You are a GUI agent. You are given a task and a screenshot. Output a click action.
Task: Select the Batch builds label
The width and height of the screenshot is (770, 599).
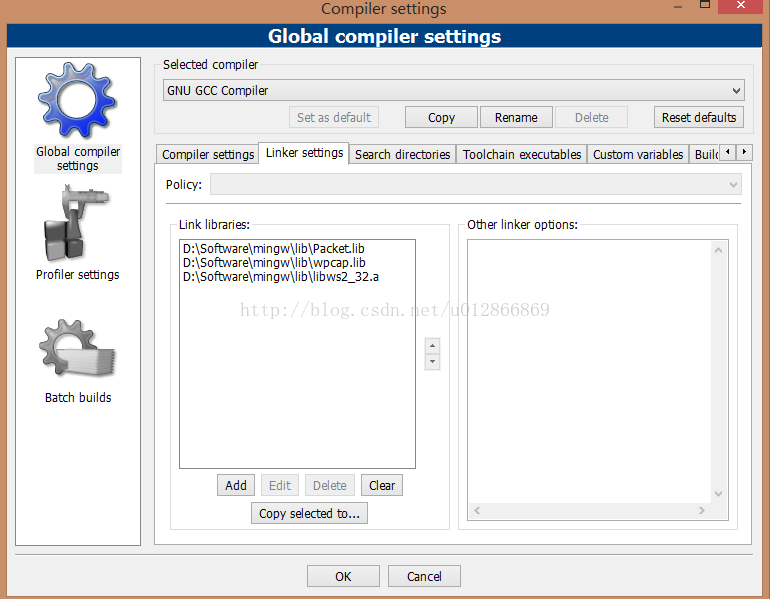(x=78, y=397)
